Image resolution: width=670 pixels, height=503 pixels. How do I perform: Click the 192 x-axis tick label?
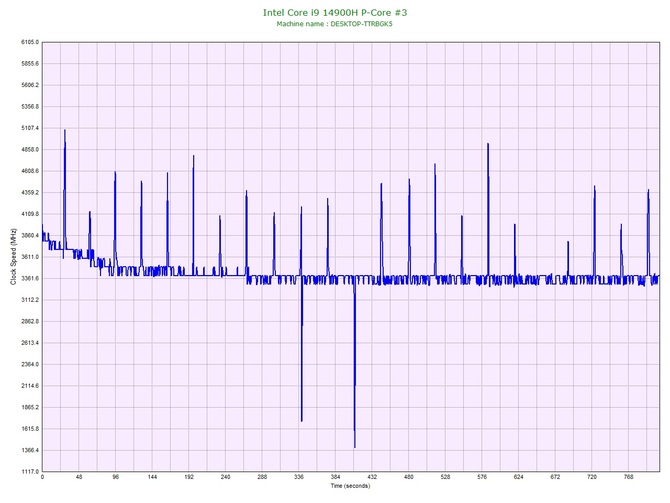pyautogui.click(x=189, y=477)
